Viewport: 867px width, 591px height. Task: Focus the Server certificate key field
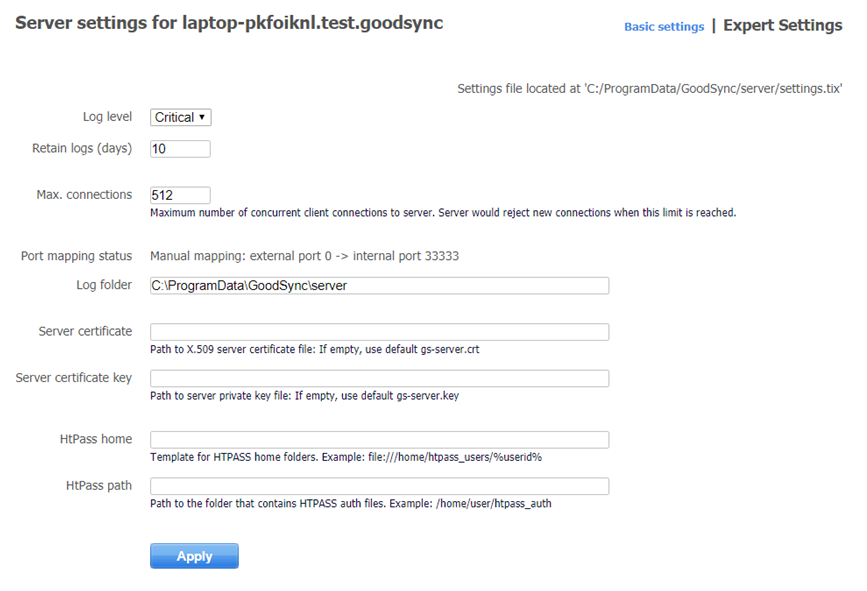tap(379, 378)
